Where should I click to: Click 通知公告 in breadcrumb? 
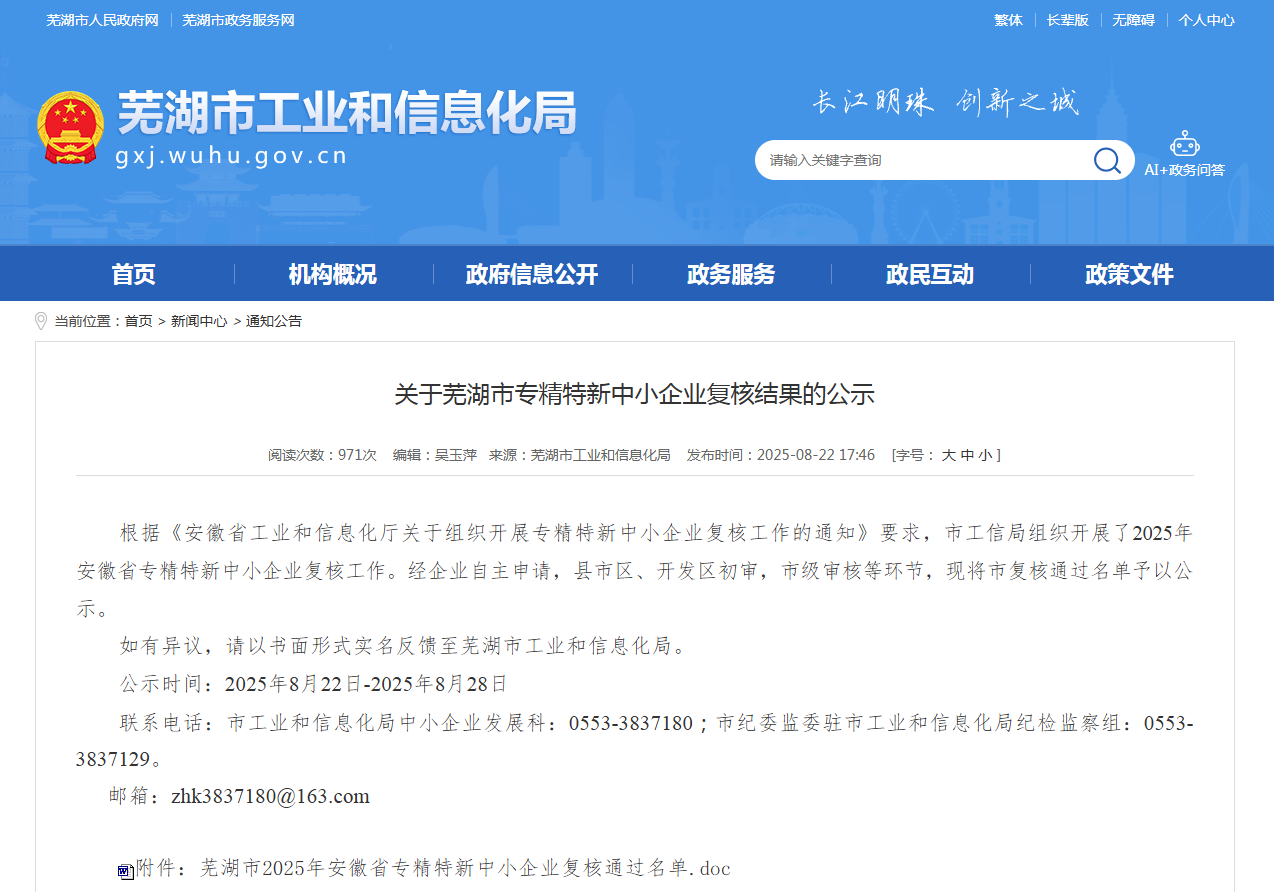click(274, 321)
